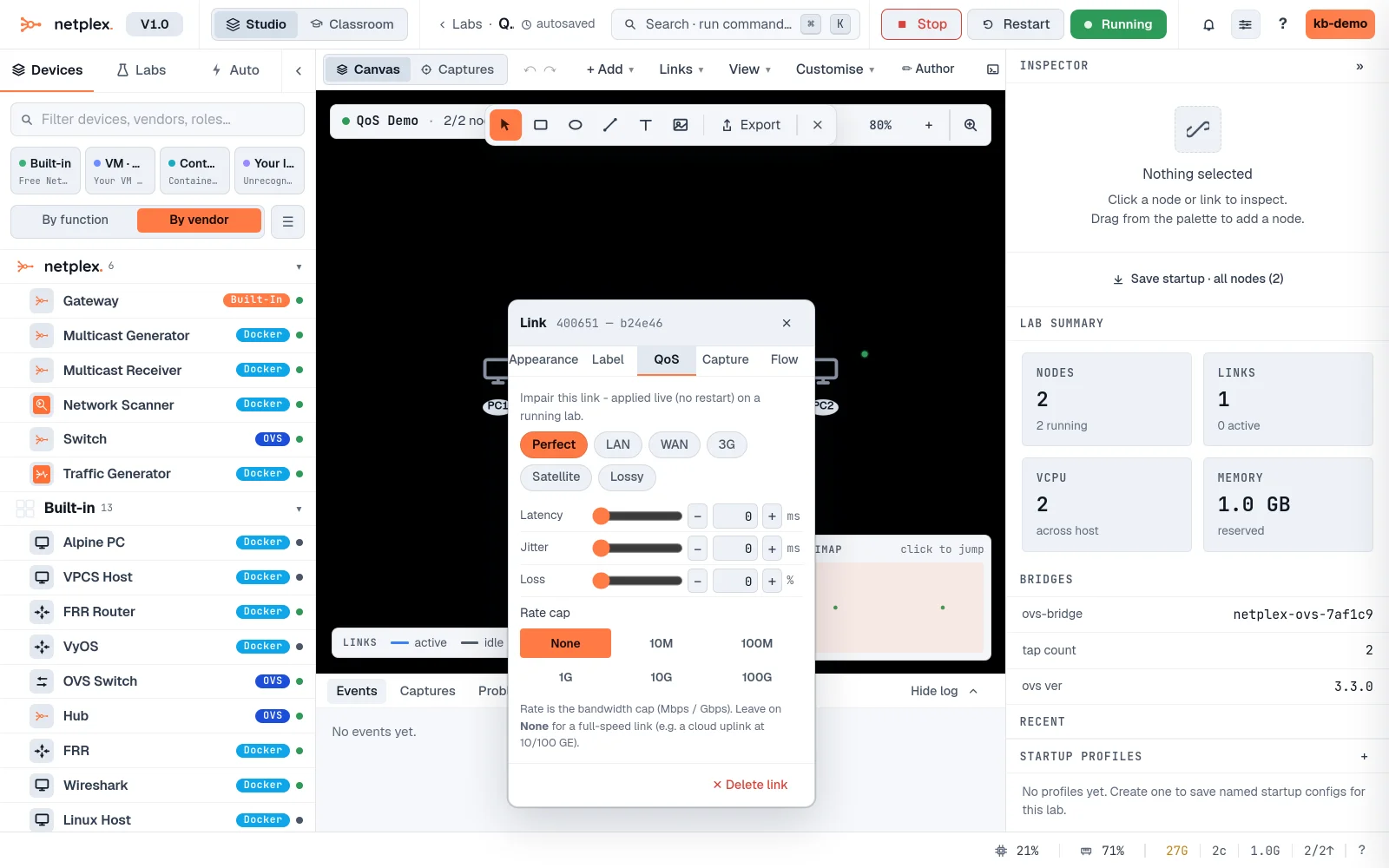Screen dimensions: 1389x868
Task: Select the ellipse shape tool
Action: 576,125
